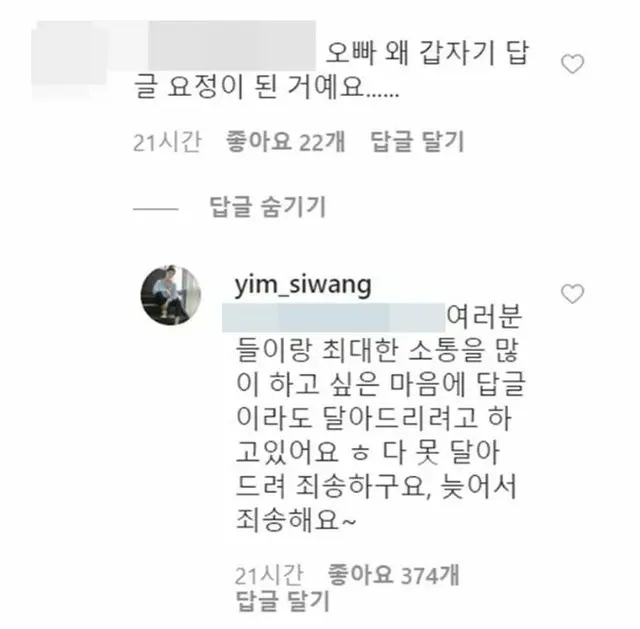Like the top comment using its heart icon

pos(572,64)
